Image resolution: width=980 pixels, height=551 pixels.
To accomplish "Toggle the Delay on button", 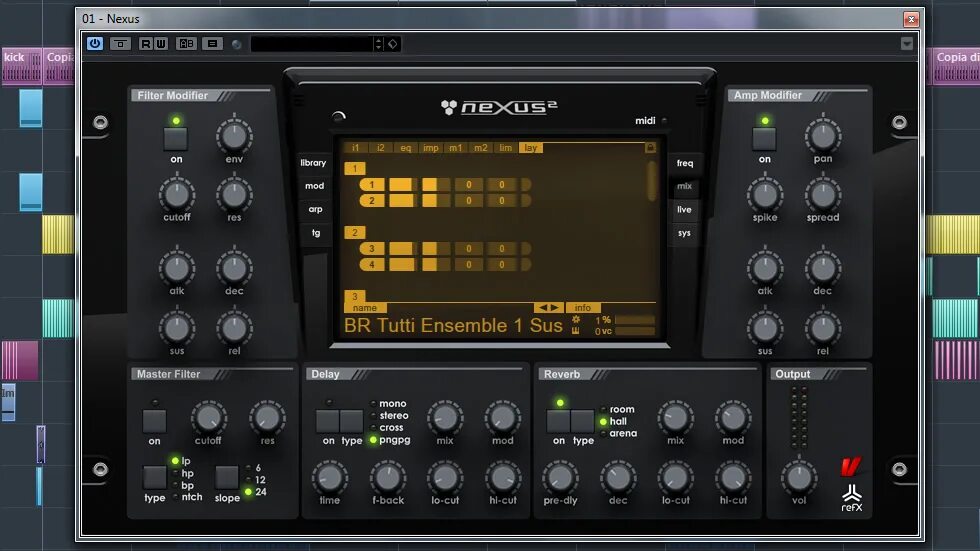I will (x=328, y=421).
